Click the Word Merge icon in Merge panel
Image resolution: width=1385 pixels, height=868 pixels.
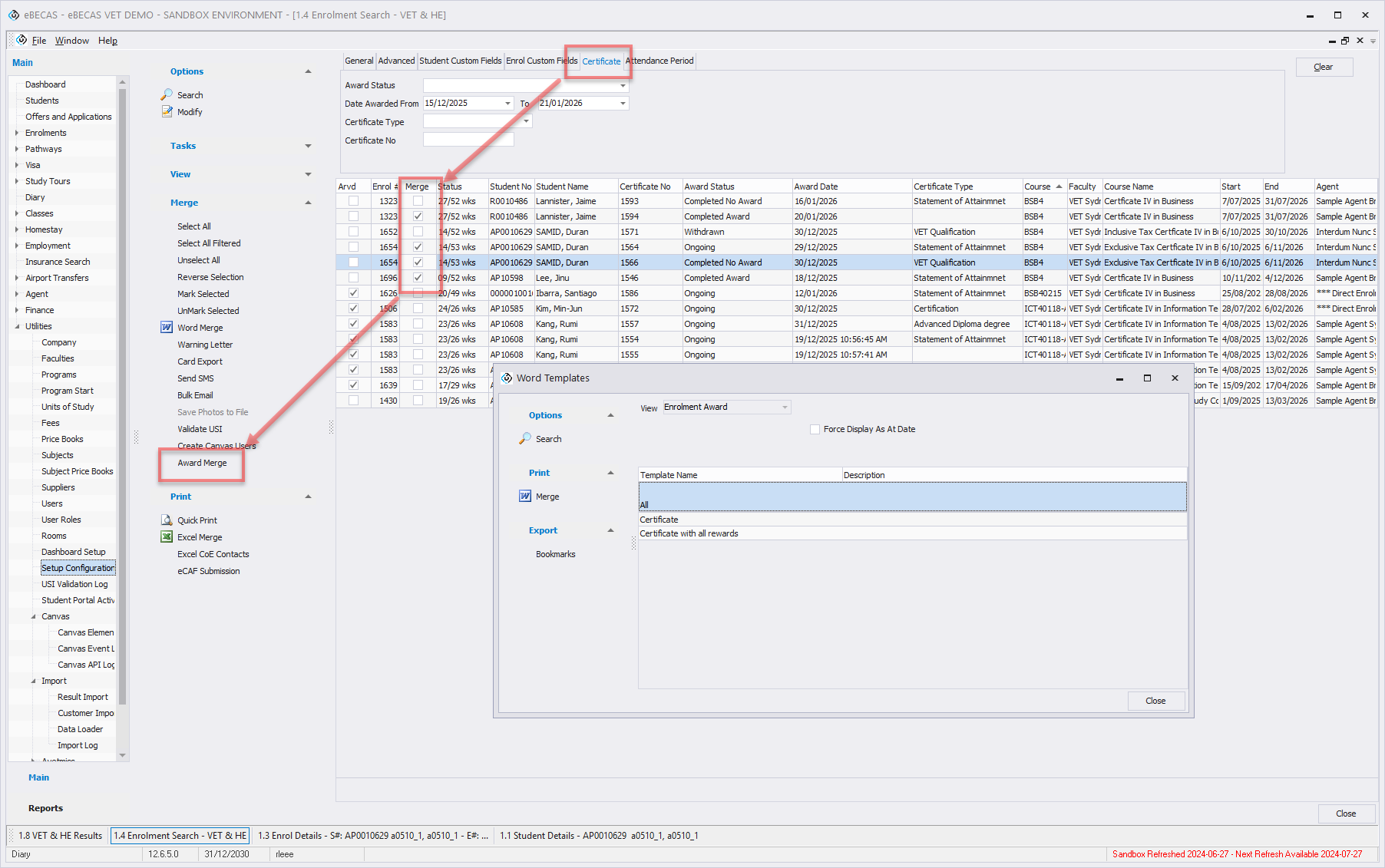(x=167, y=328)
